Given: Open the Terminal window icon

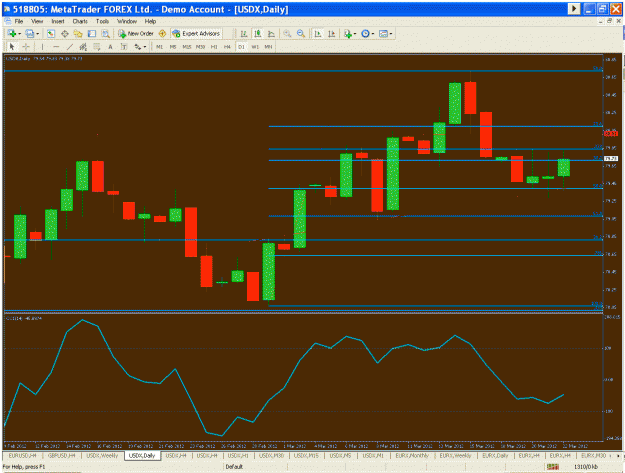Looking at the screenshot, I should [x=92, y=34].
